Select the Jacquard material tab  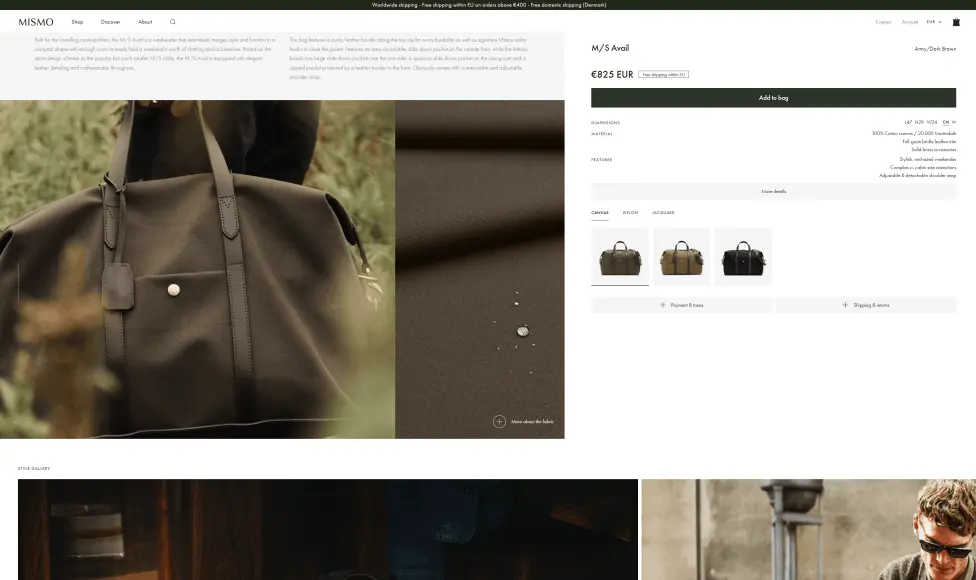tap(663, 213)
